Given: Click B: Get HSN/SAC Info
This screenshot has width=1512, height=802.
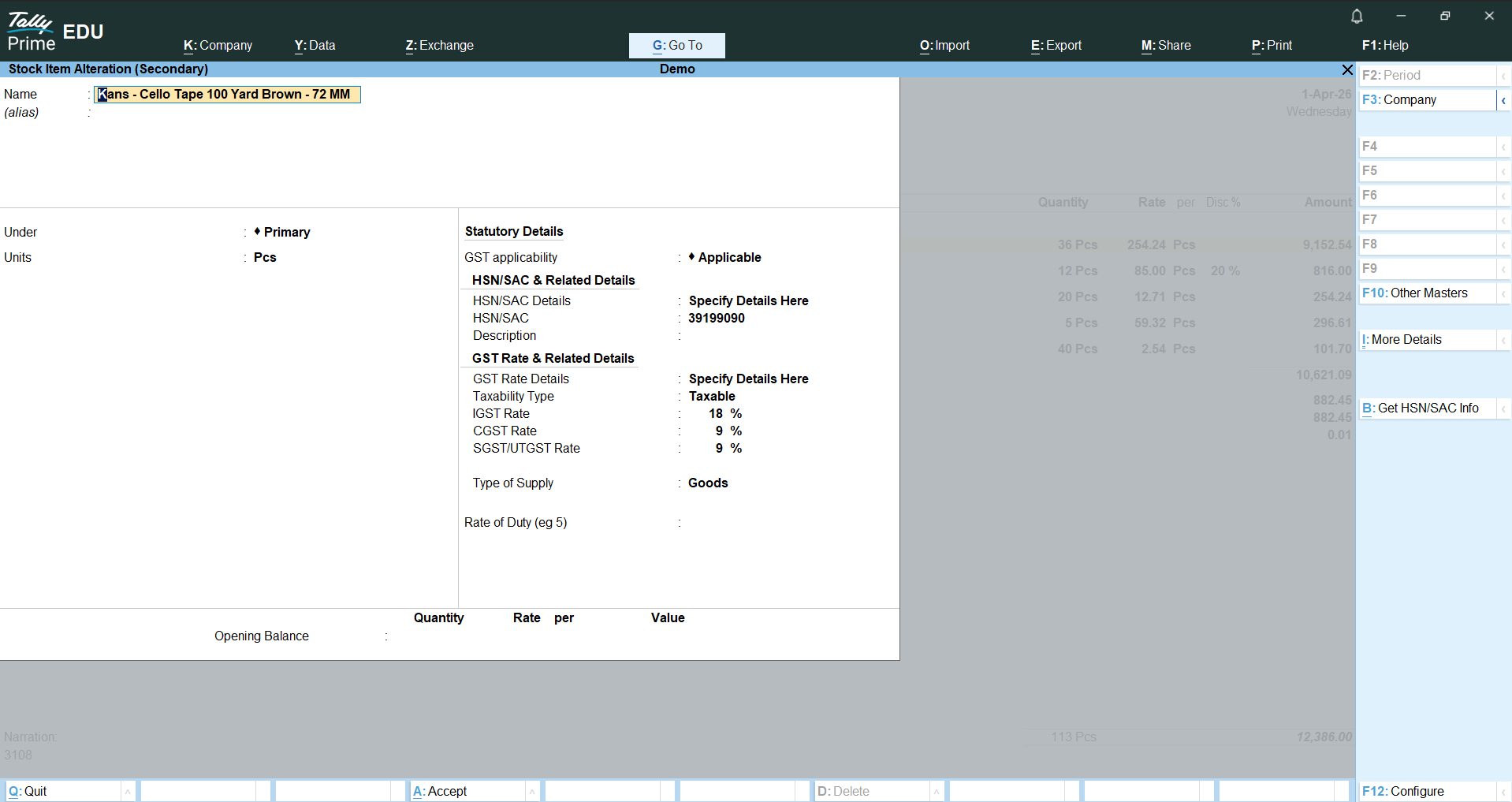Looking at the screenshot, I should point(1428,408).
